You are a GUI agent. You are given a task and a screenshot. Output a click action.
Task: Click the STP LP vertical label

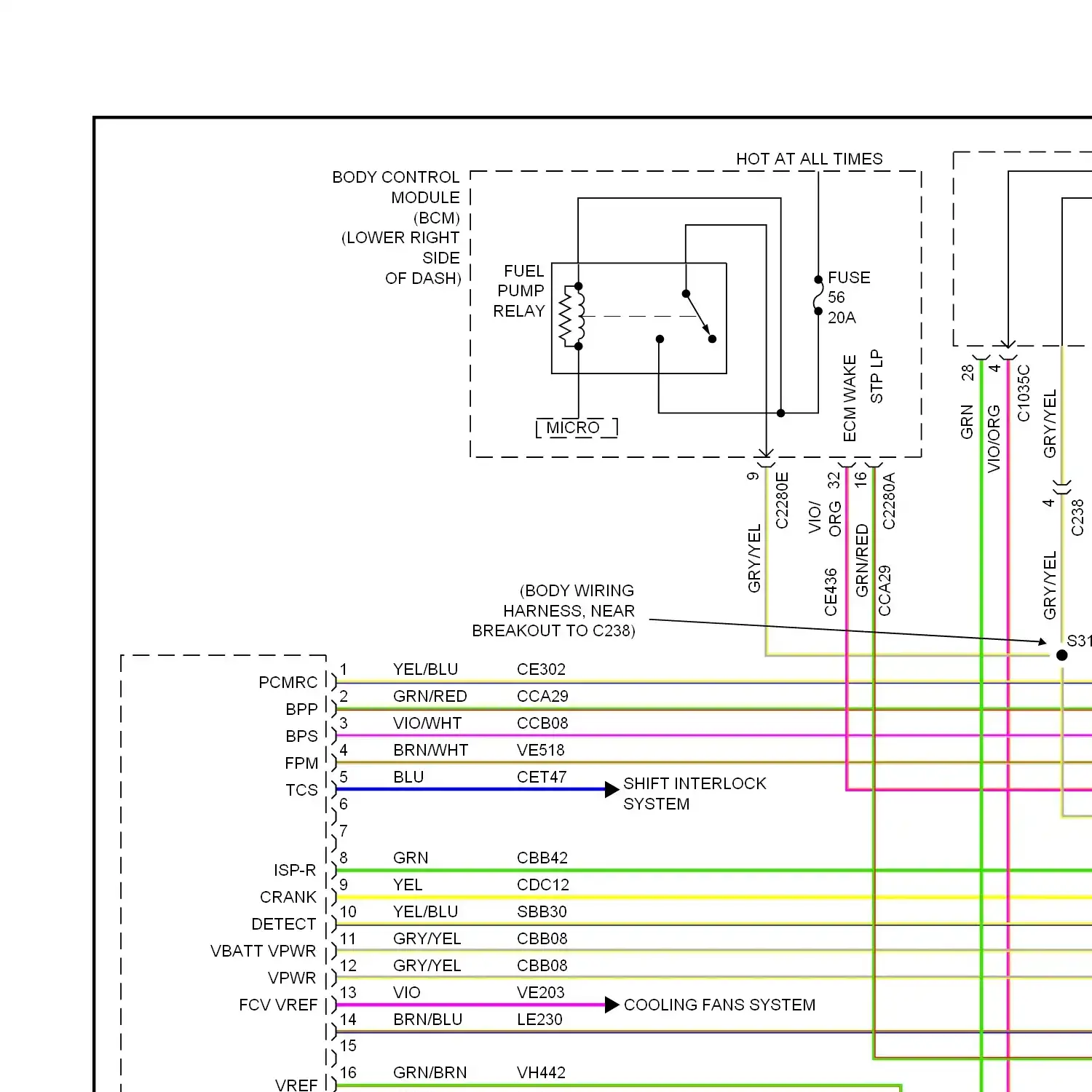click(x=877, y=376)
